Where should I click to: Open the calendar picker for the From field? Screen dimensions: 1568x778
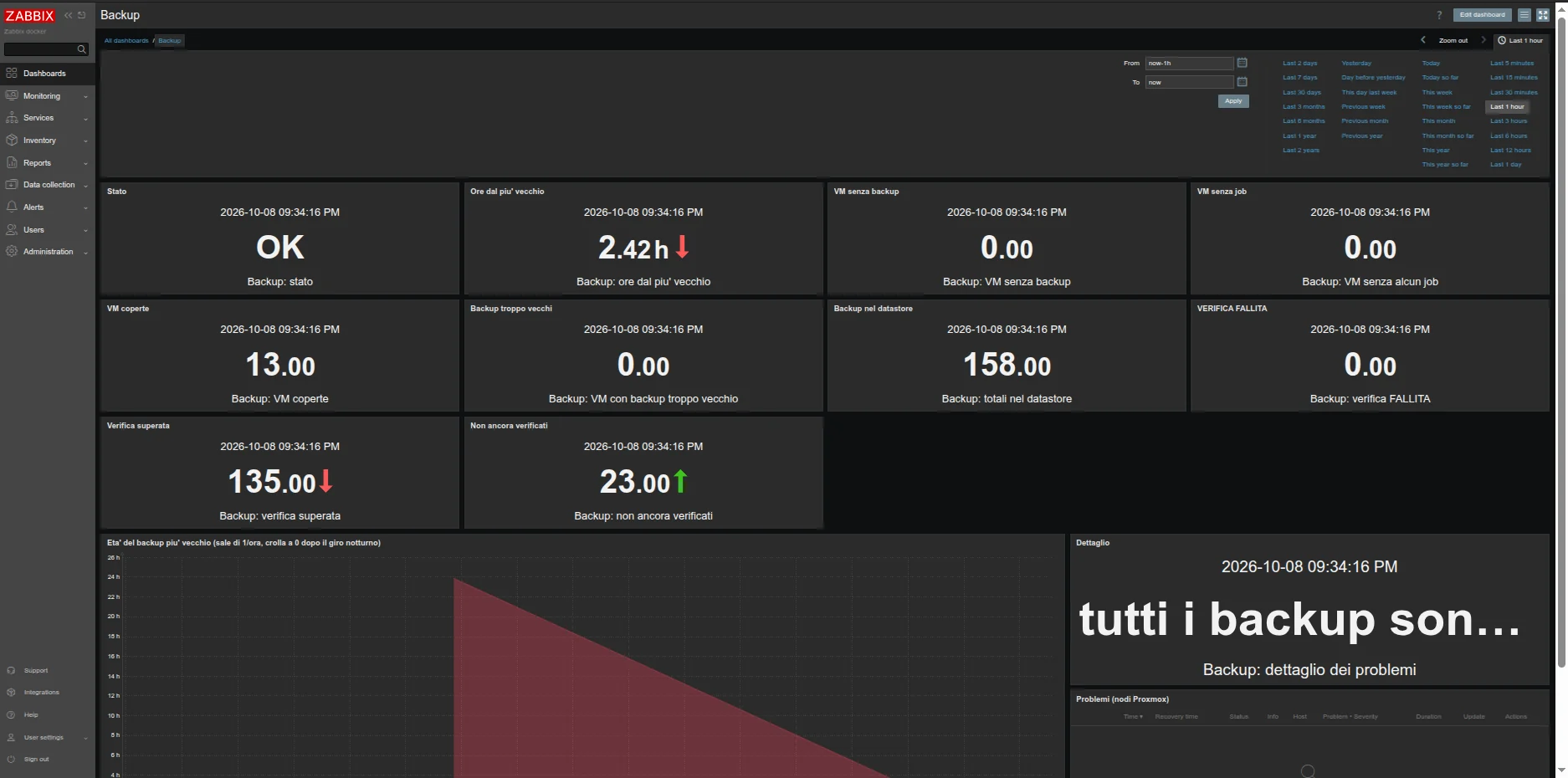pos(1243,63)
